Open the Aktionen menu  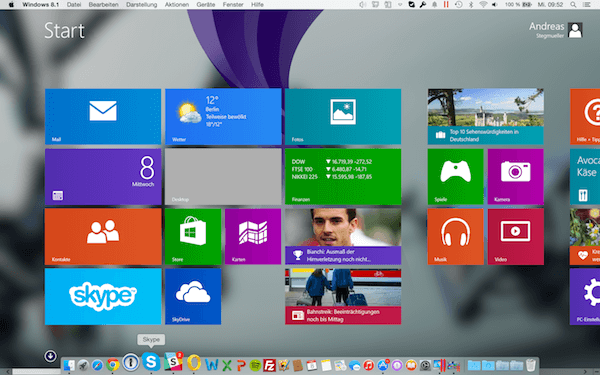pos(177,5)
